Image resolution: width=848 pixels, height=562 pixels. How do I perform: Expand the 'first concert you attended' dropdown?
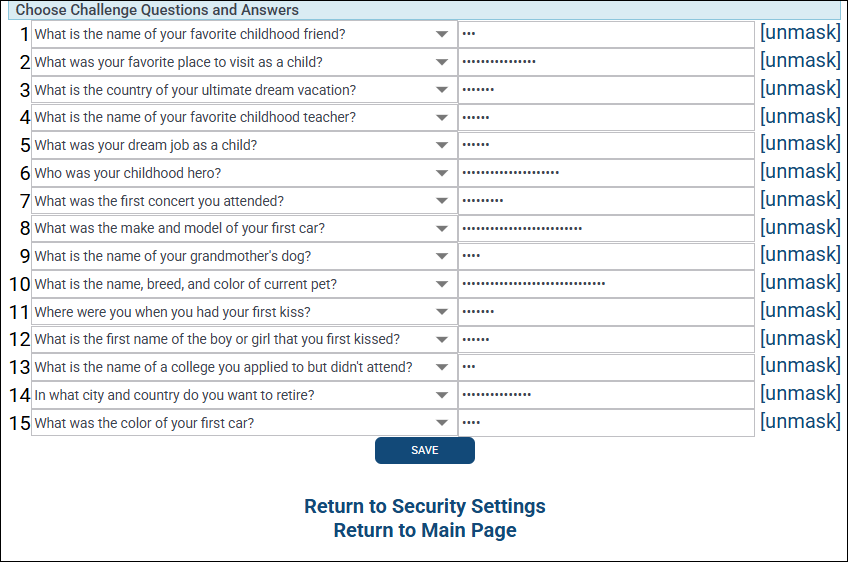tap(244, 201)
